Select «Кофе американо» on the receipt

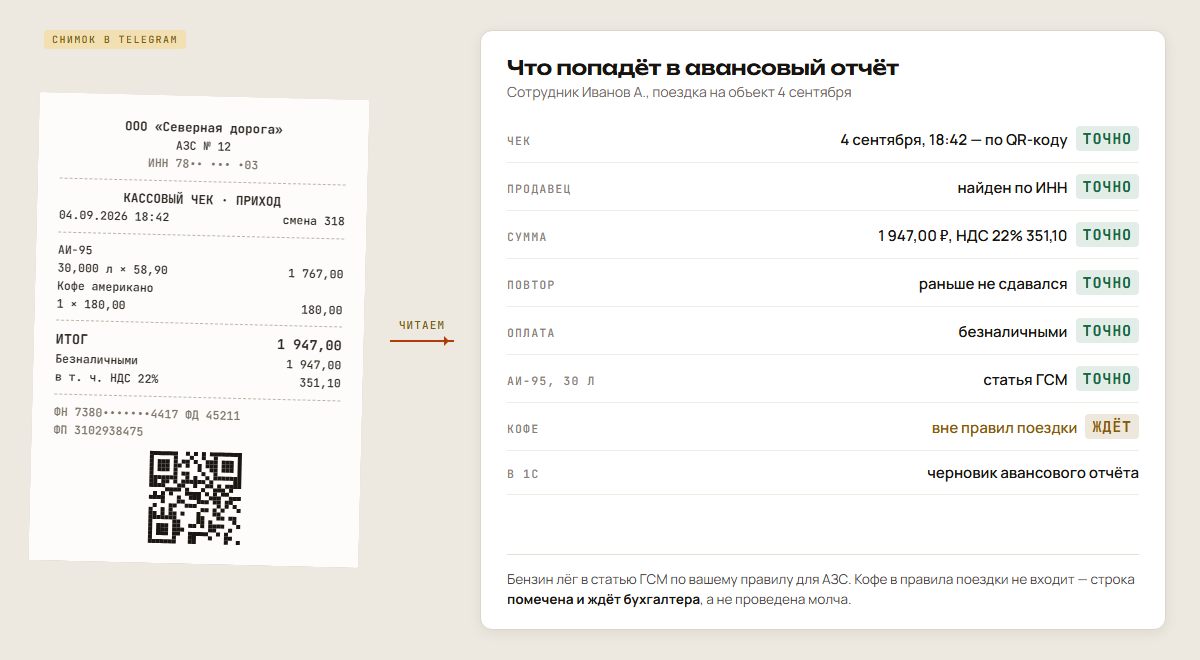point(105,287)
